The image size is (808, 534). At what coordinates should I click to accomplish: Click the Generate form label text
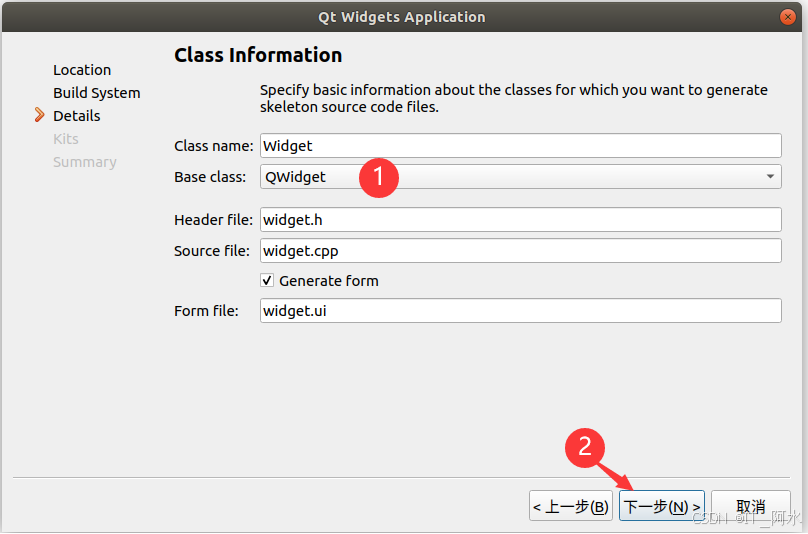pyautogui.click(x=329, y=281)
